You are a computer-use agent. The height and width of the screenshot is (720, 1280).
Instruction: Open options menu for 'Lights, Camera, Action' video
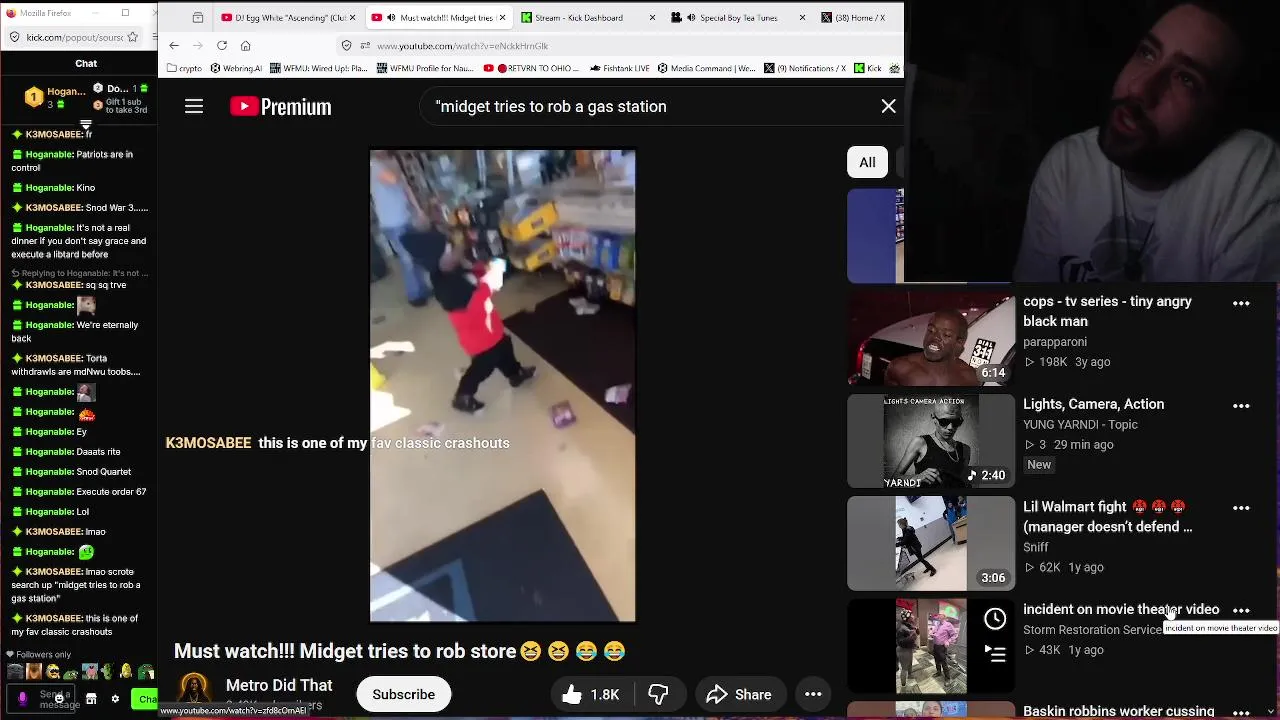(1241, 406)
